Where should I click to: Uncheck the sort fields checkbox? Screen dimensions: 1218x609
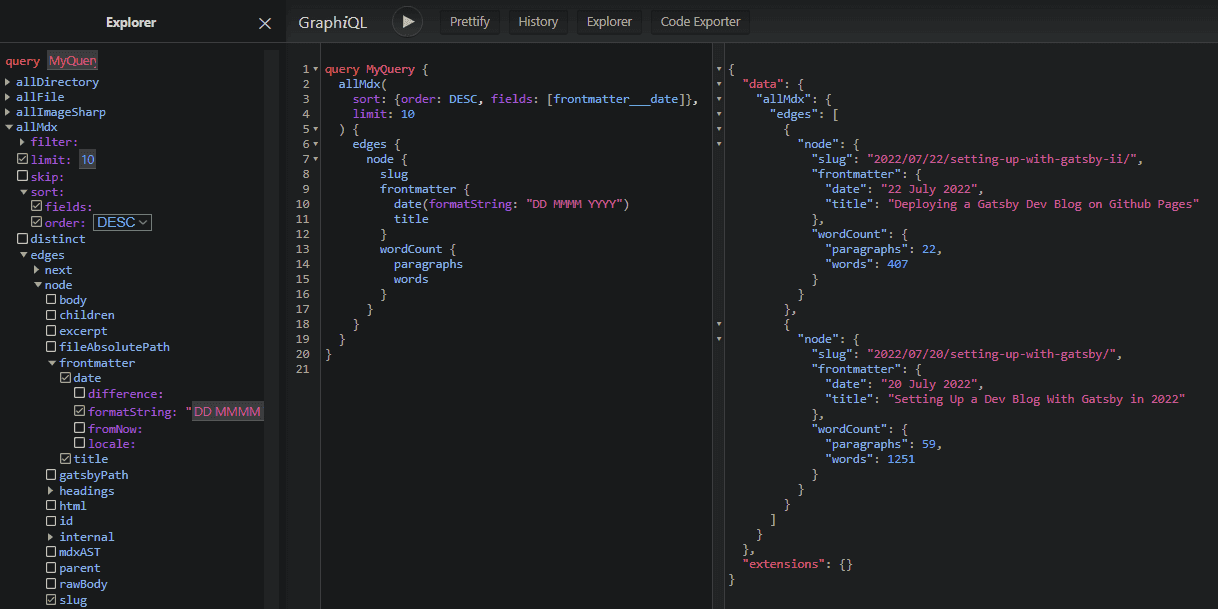[x=37, y=207]
